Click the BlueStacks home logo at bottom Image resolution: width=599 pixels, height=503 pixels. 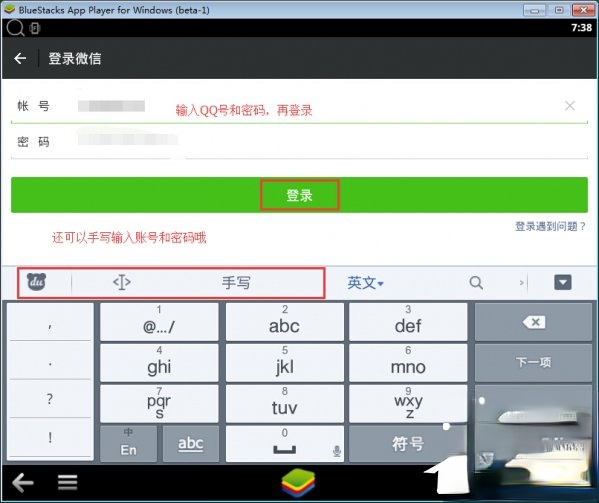tap(298, 482)
